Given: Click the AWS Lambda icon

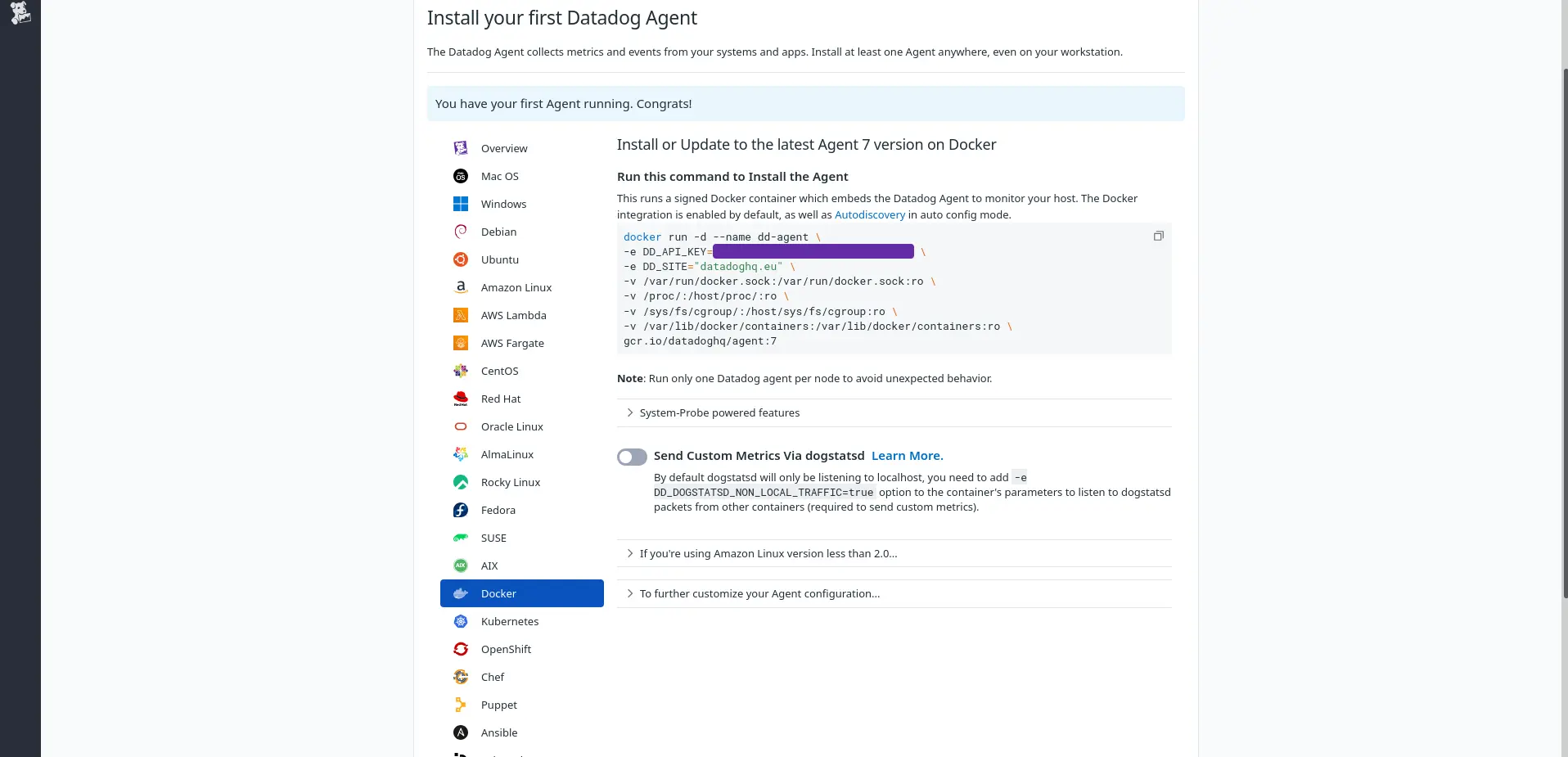Looking at the screenshot, I should click(461, 315).
